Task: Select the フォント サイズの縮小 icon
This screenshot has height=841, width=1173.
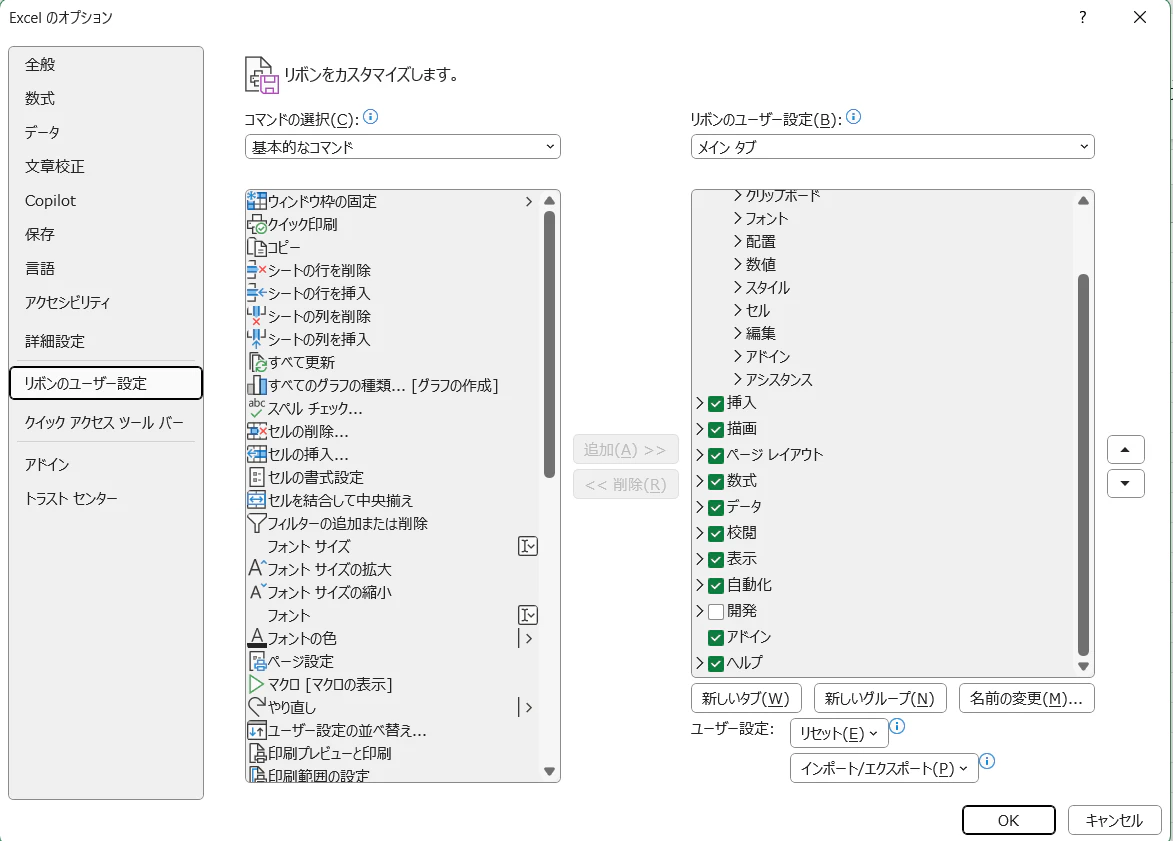Action: pyautogui.click(x=257, y=592)
